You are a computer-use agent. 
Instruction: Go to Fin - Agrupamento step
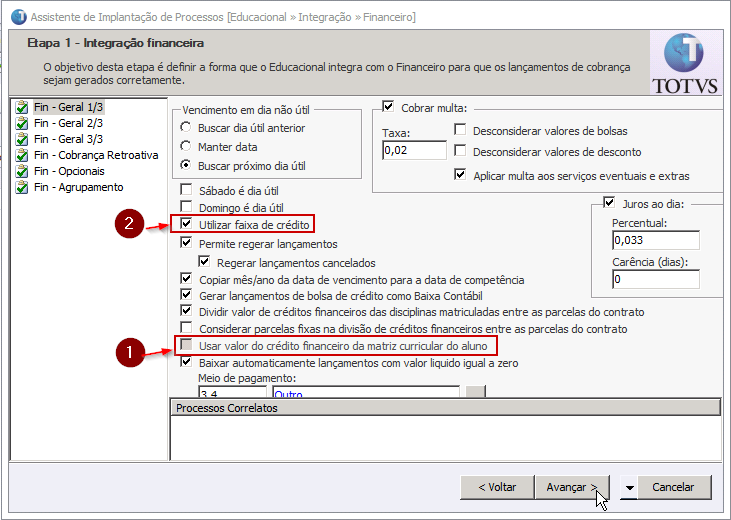[78, 188]
